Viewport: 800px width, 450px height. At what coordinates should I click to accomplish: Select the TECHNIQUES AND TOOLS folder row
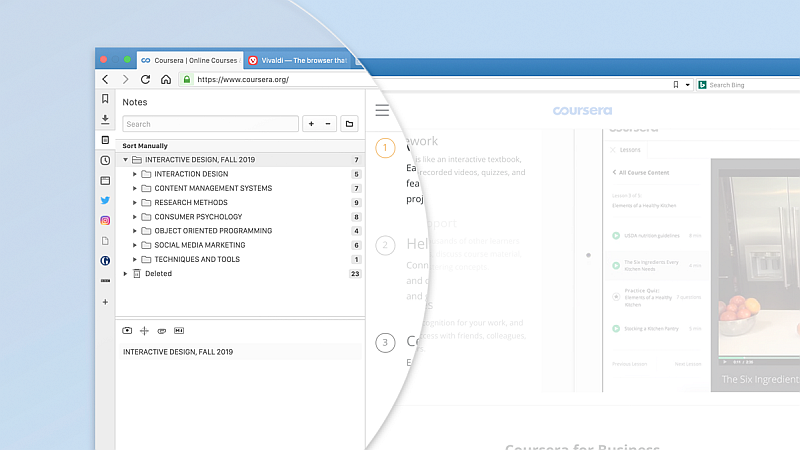pyautogui.click(x=240, y=259)
